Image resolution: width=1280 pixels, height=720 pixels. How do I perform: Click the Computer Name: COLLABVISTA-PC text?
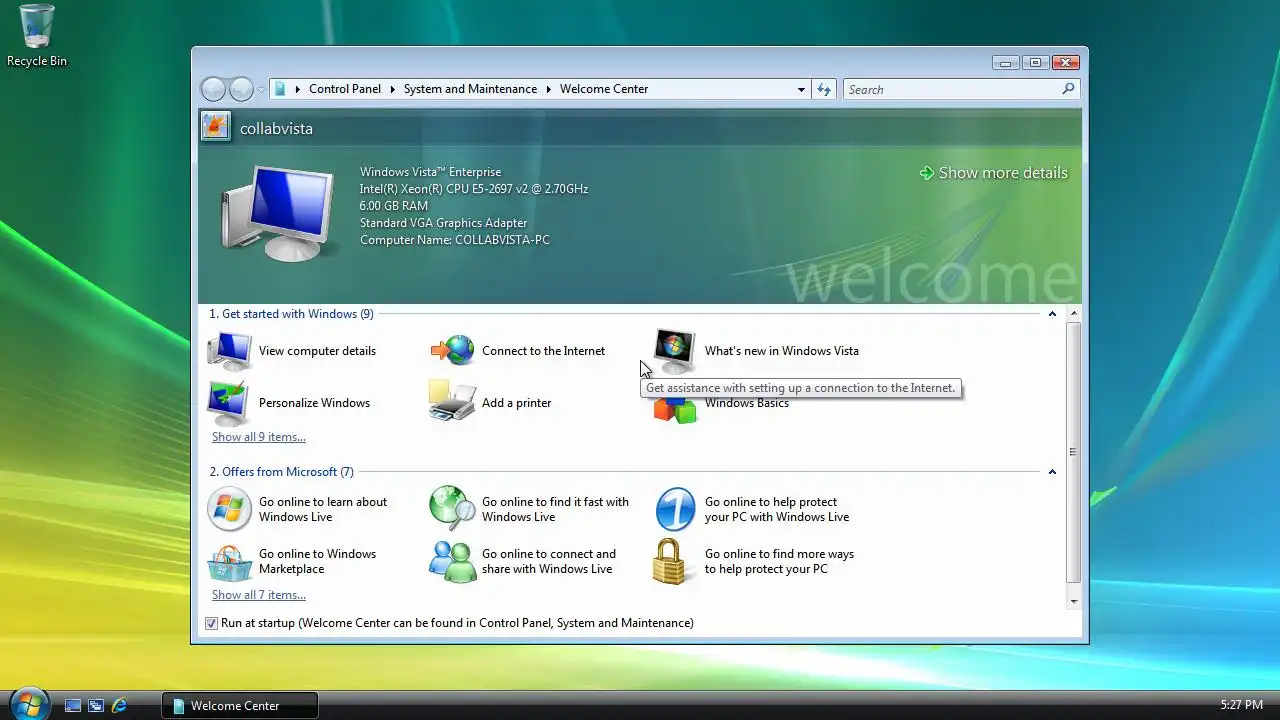coord(454,240)
